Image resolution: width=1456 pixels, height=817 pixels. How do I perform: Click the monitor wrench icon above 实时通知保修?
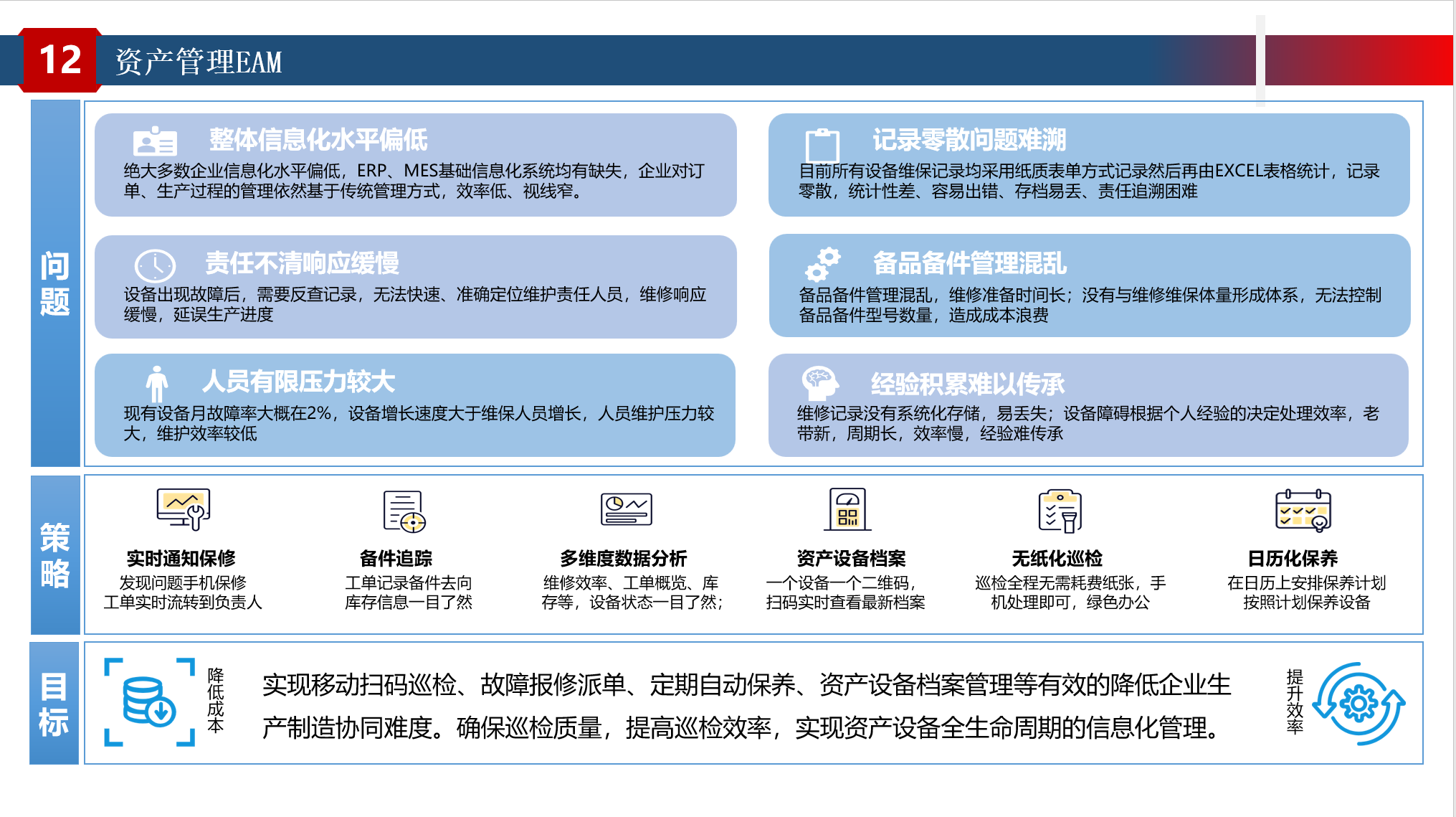pyautogui.click(x=184, y=509)
